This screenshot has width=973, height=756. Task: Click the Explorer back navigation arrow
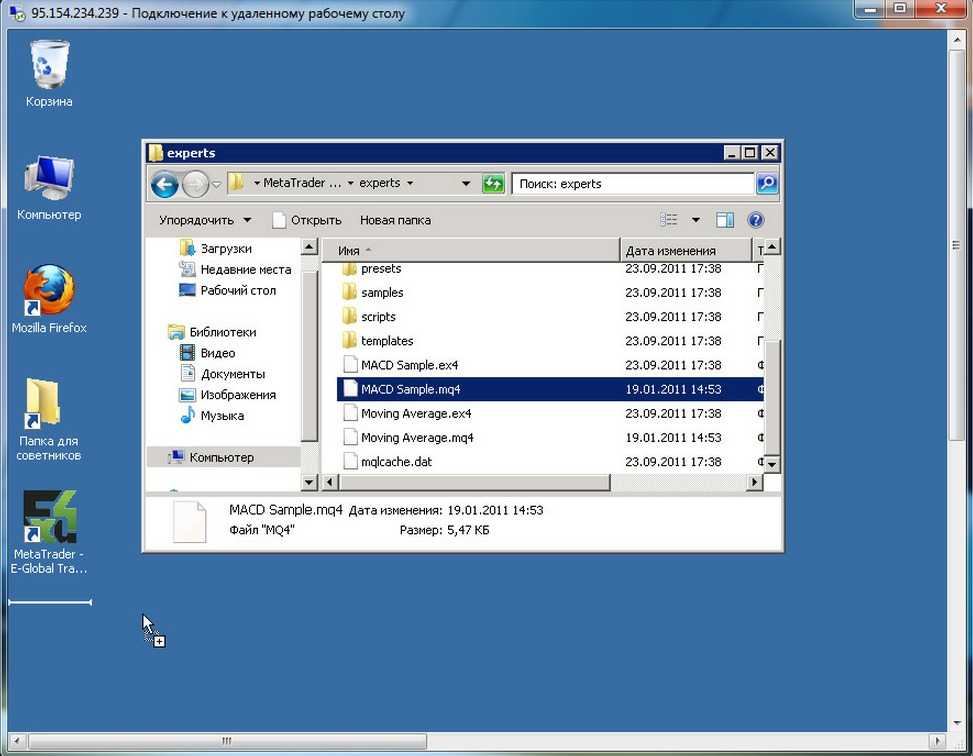click(165, 184)
